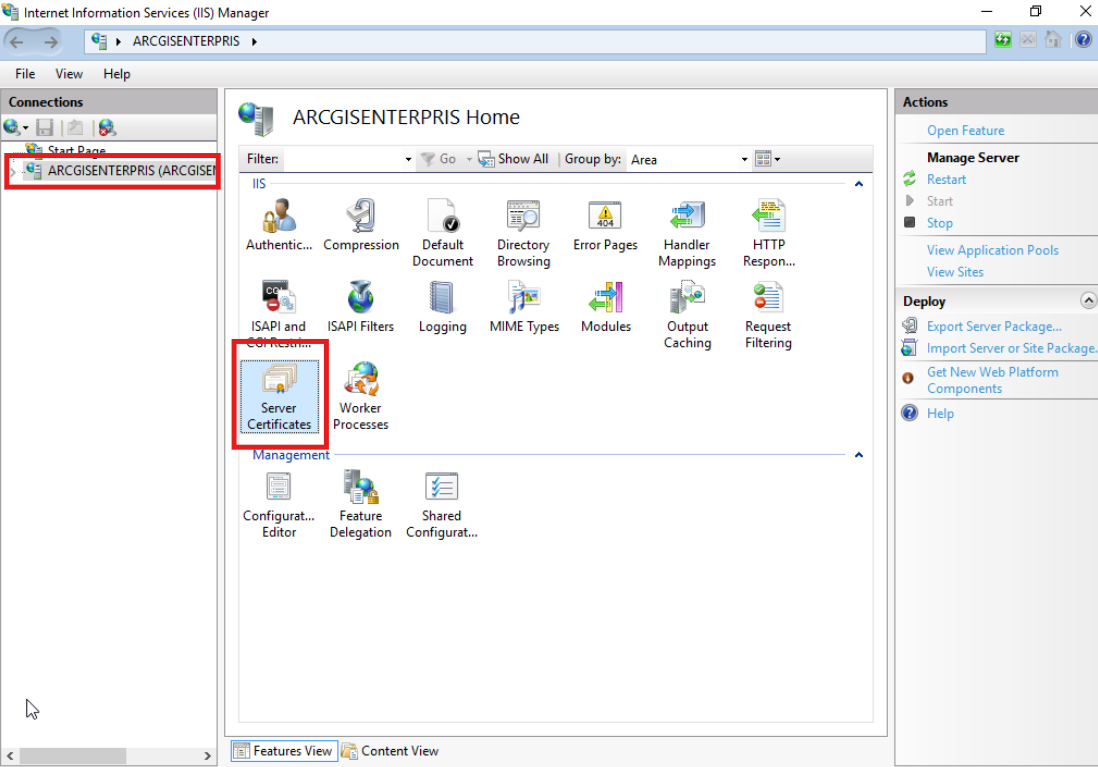Collapse the Management group section
The height and width of the screenshot is (767, 1098).
pos(859,455)
